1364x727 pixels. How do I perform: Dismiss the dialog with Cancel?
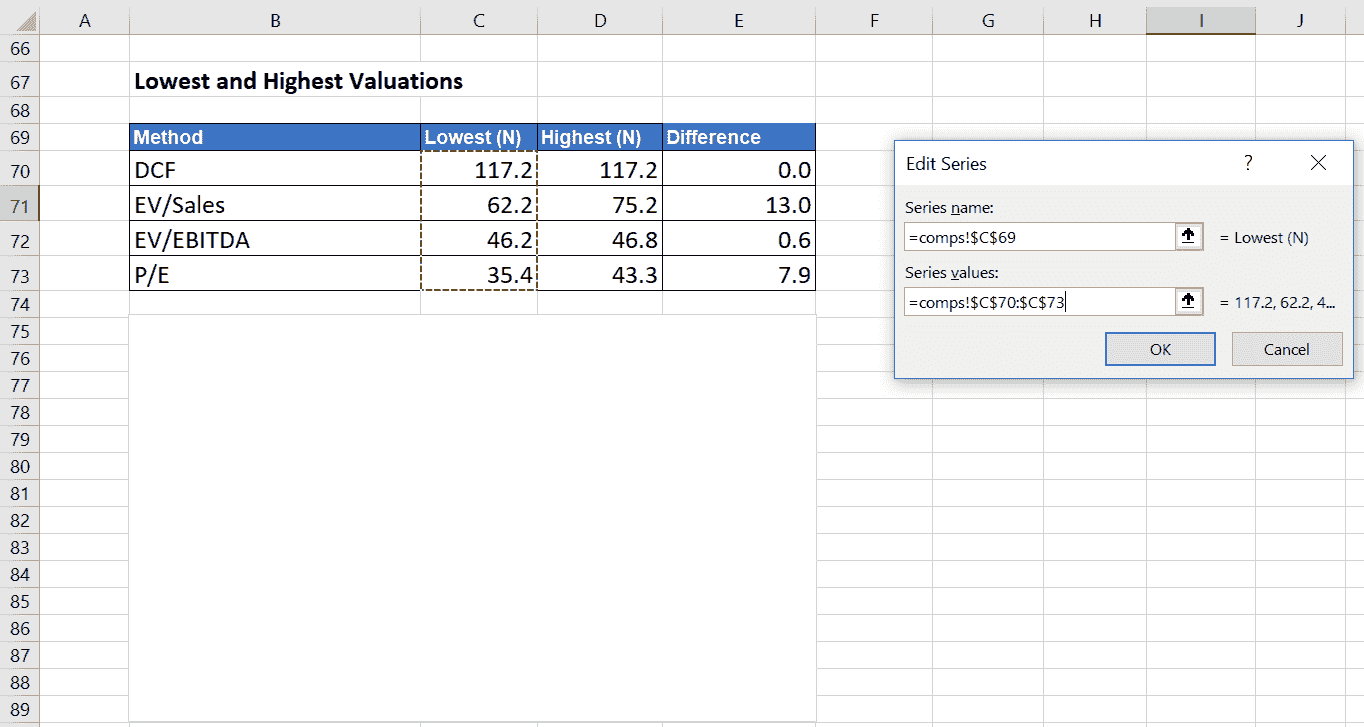[x=1287, y=348]
